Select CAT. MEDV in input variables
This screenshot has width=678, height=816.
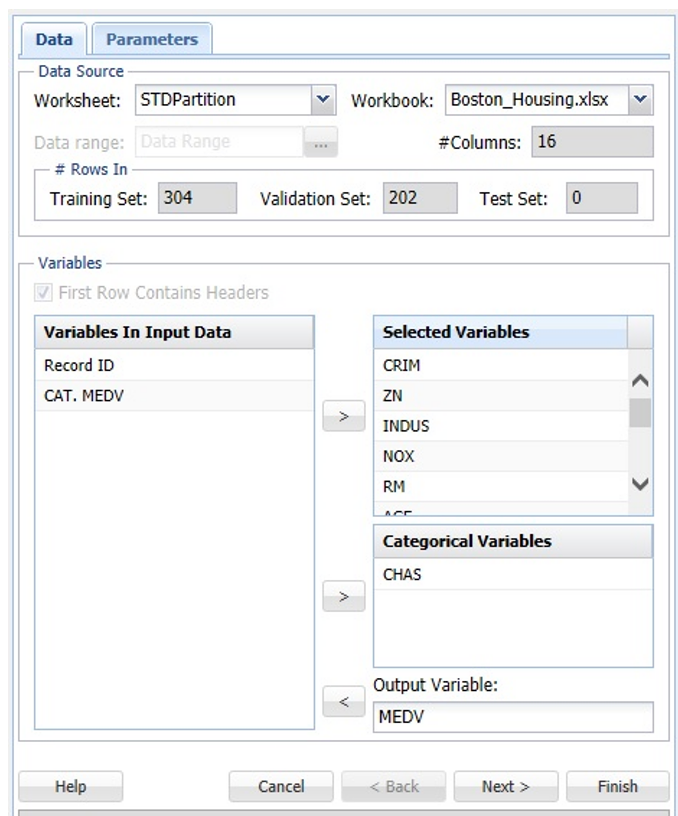pos(84,396)
